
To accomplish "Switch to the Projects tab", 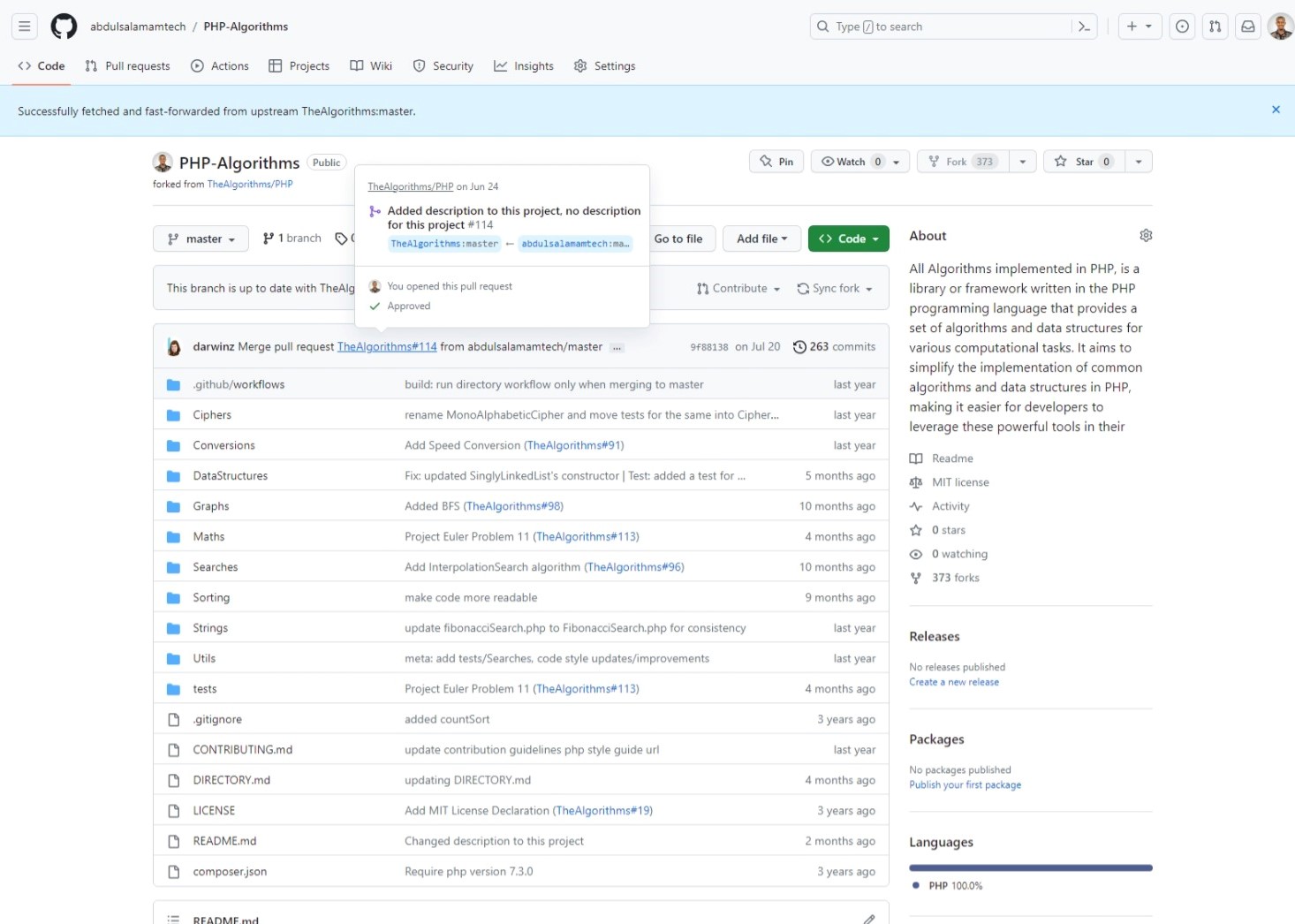I will (x=299, y=66).
